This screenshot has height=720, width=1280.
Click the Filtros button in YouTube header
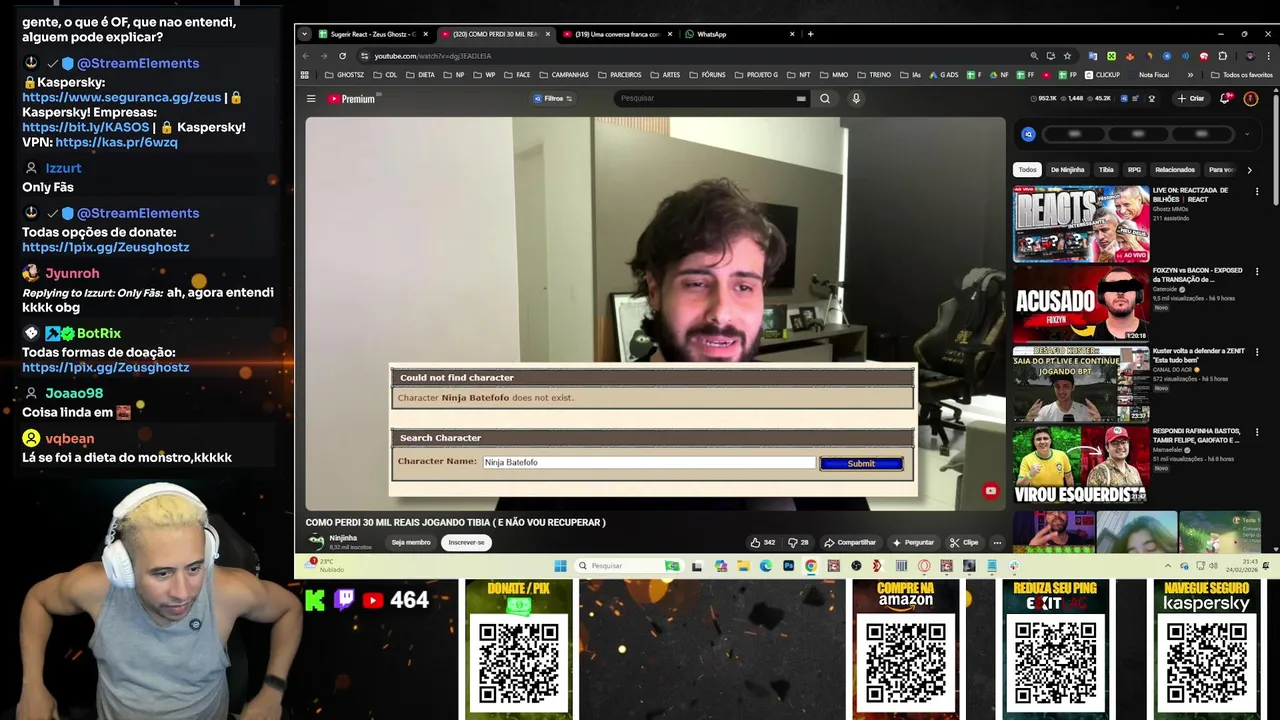pos(552,98)
